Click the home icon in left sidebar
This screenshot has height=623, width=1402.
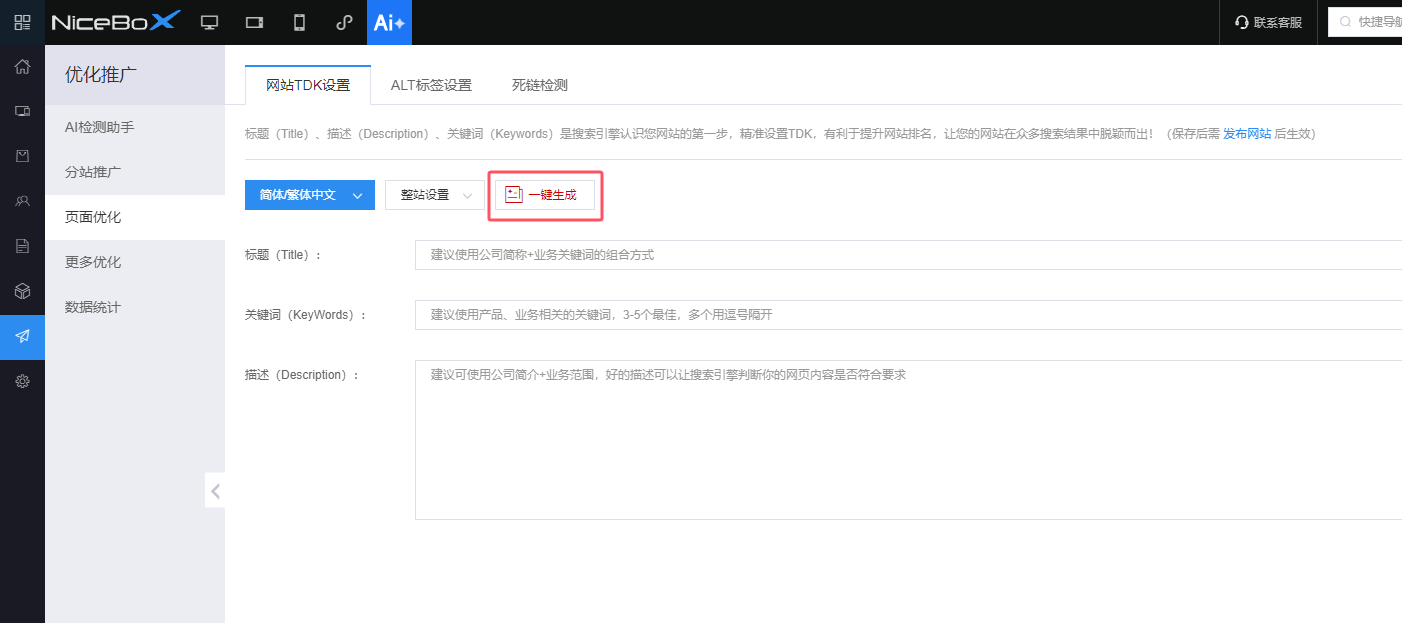pos(21,66)
